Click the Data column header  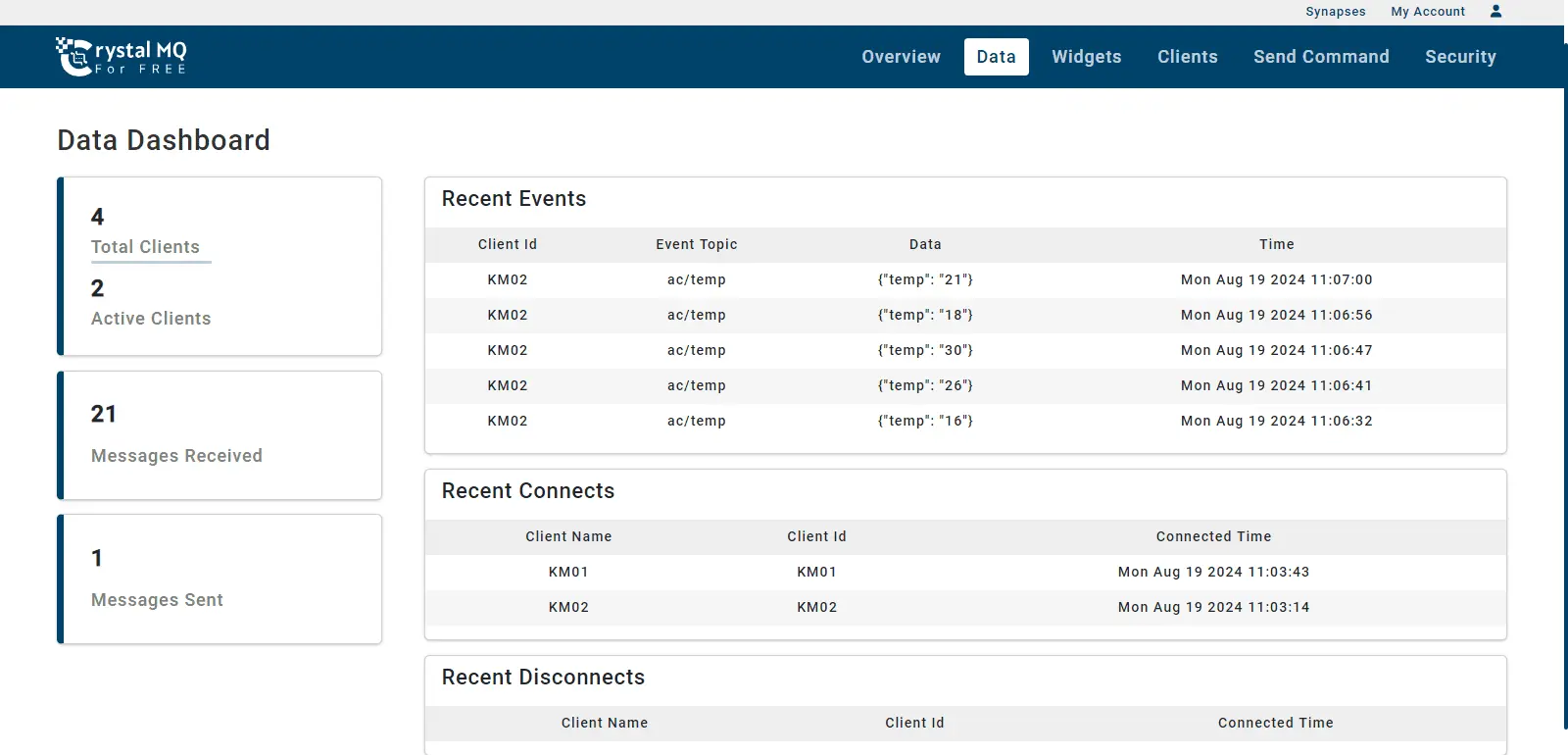(x=925, y=244)
